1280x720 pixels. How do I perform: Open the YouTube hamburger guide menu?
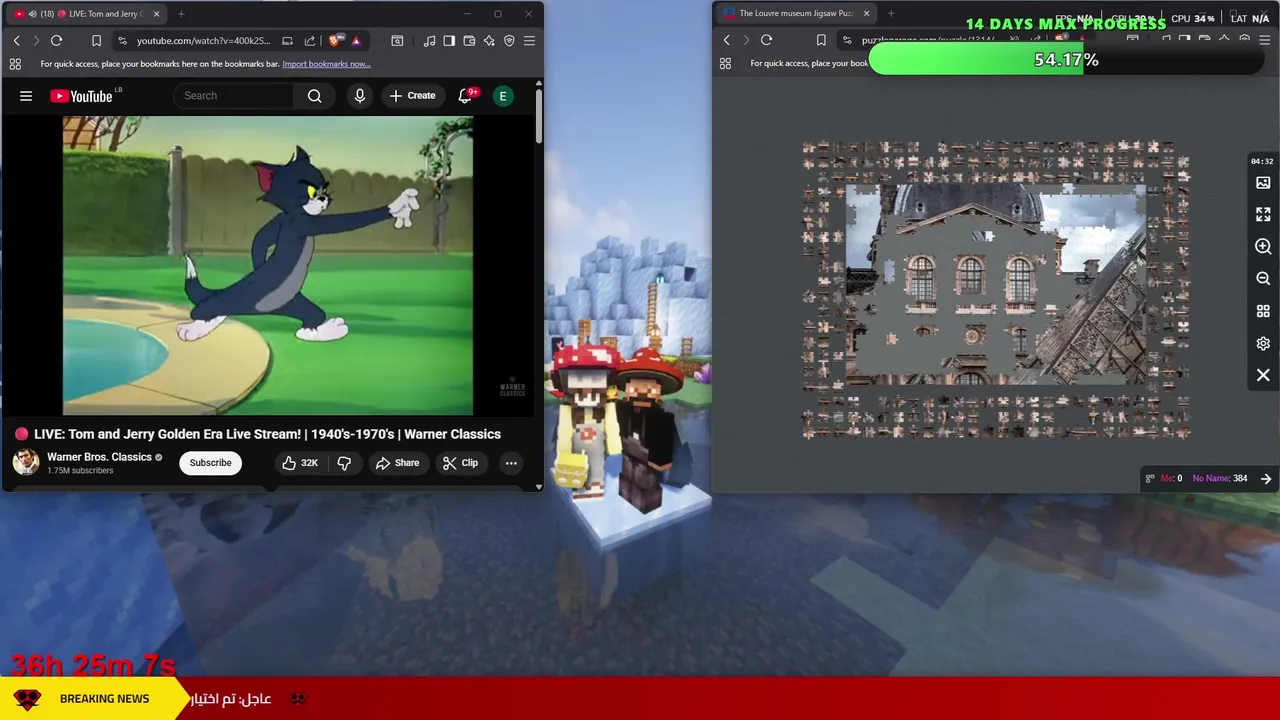click(26, 96)
